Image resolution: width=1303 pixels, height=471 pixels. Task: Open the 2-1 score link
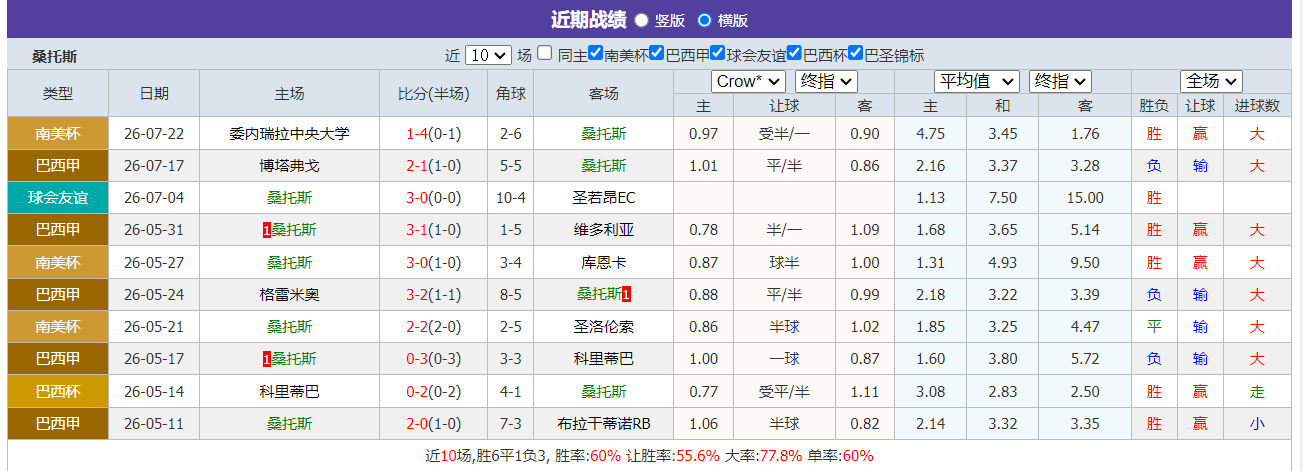pos(418,165)
